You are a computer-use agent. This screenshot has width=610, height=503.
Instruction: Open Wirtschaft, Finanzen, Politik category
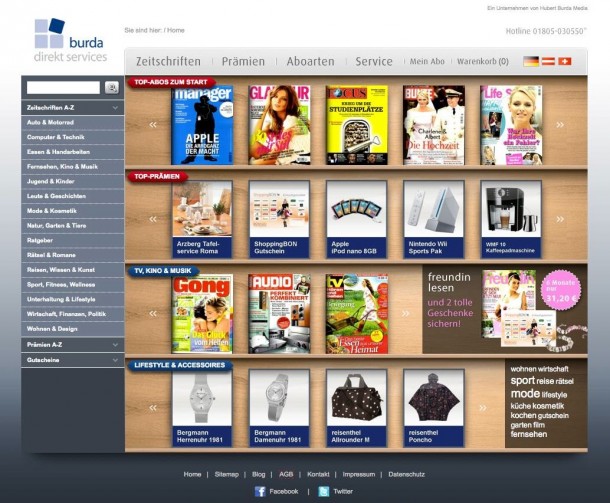tap(73, 314)
